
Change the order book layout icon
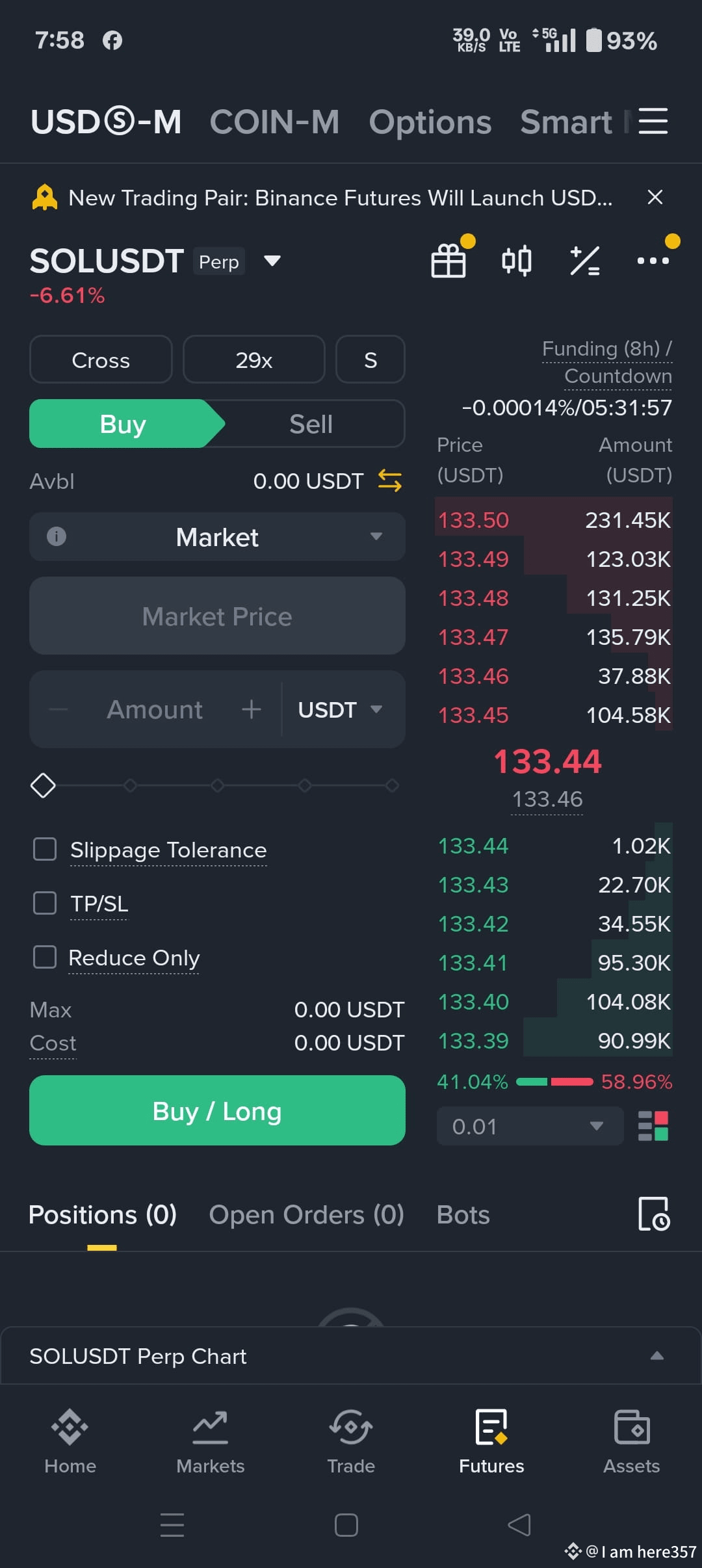(653, 1126)
